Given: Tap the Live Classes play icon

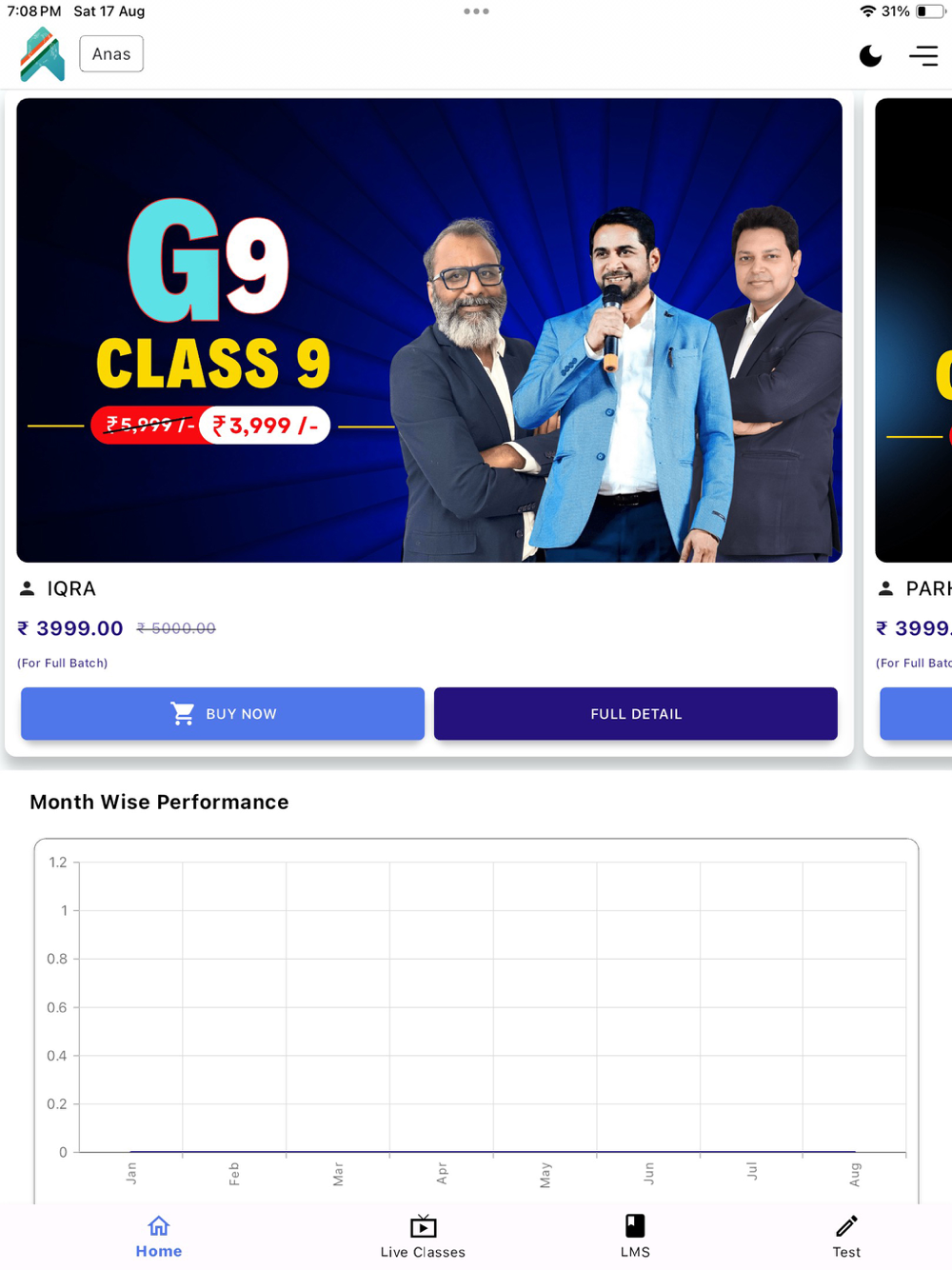Looking at the screenshot, I should (424, 1225).
